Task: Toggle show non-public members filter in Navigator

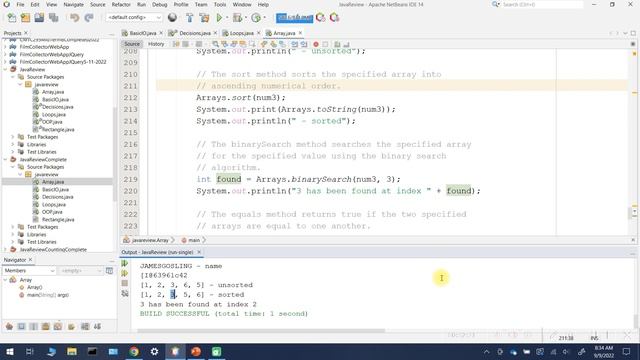Action: [x=46, y=326]
